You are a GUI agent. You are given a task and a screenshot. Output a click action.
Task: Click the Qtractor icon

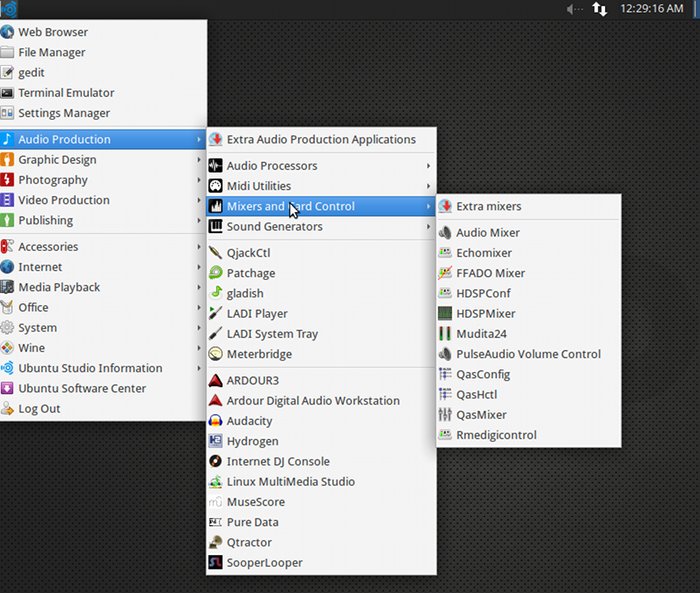coord(216,542)
